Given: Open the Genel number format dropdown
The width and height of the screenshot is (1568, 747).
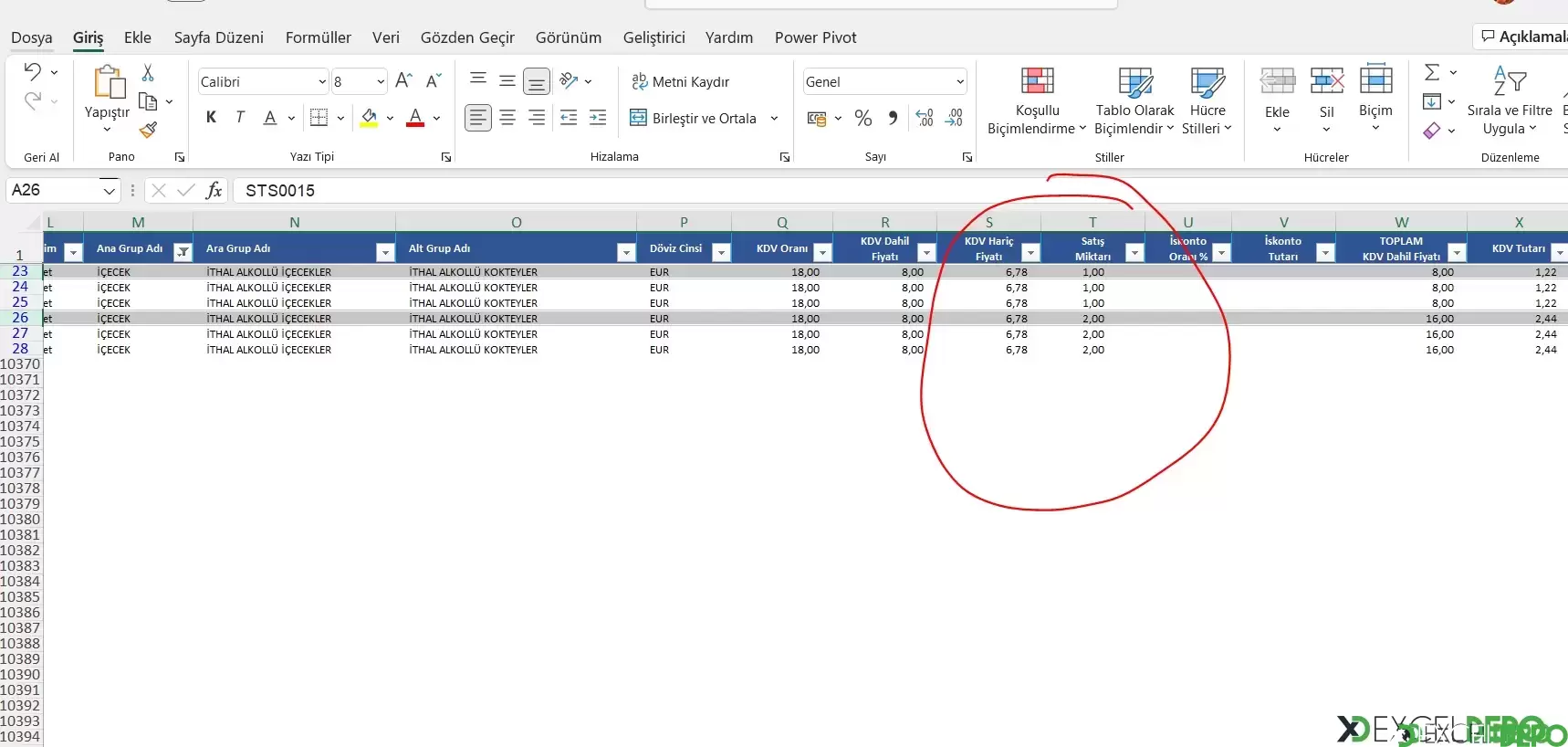Looking at the screenshot, I should 959,81.
